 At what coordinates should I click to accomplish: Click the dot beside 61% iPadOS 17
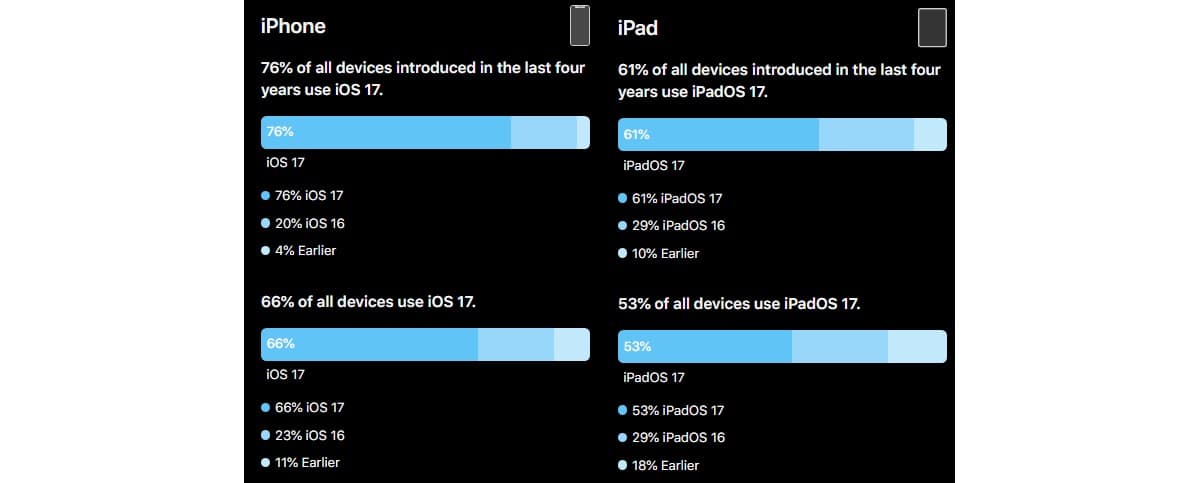(623, 199)
